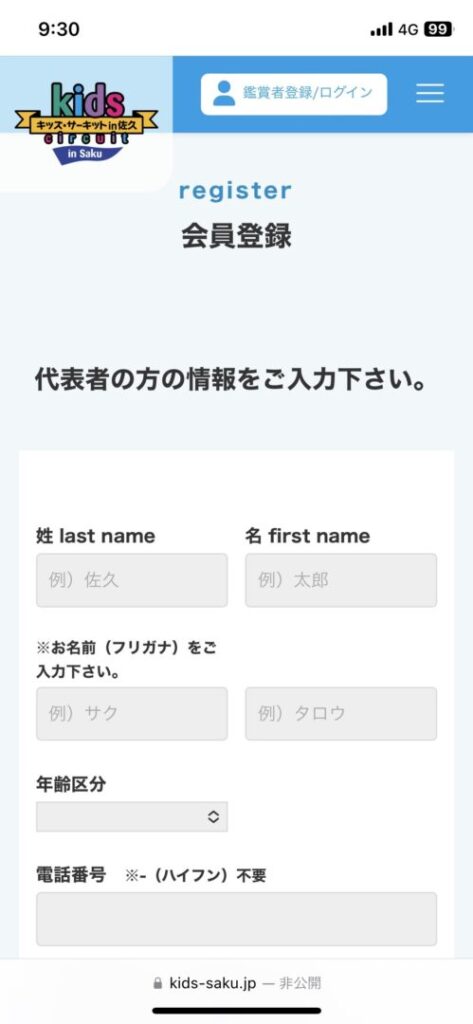The height and width of the screenshot is (1024, 473).
Task: Open the hamburger menu
Action: [x=429, y=93]
